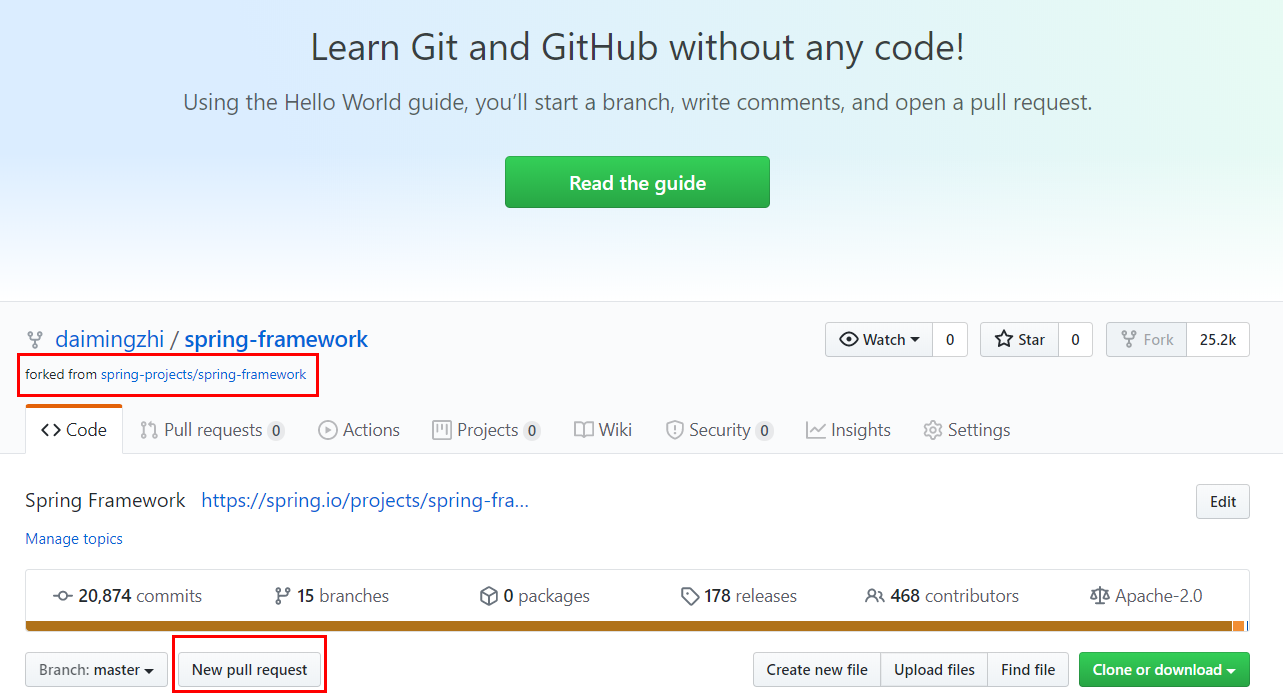1283x696 pixels.
Task: Open the Clone or download dropdown
Action: pyautogui.click(x=1164, y=670)
